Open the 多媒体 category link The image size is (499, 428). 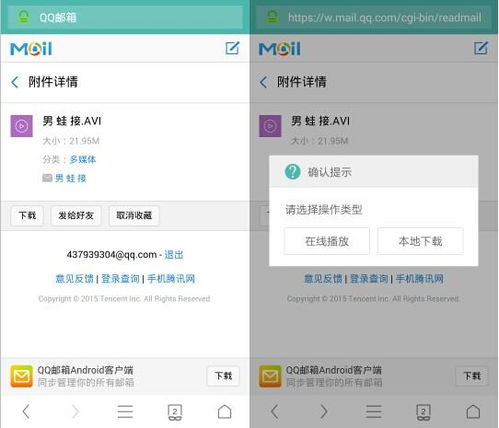pyautogui.click(x=83, y=159)
